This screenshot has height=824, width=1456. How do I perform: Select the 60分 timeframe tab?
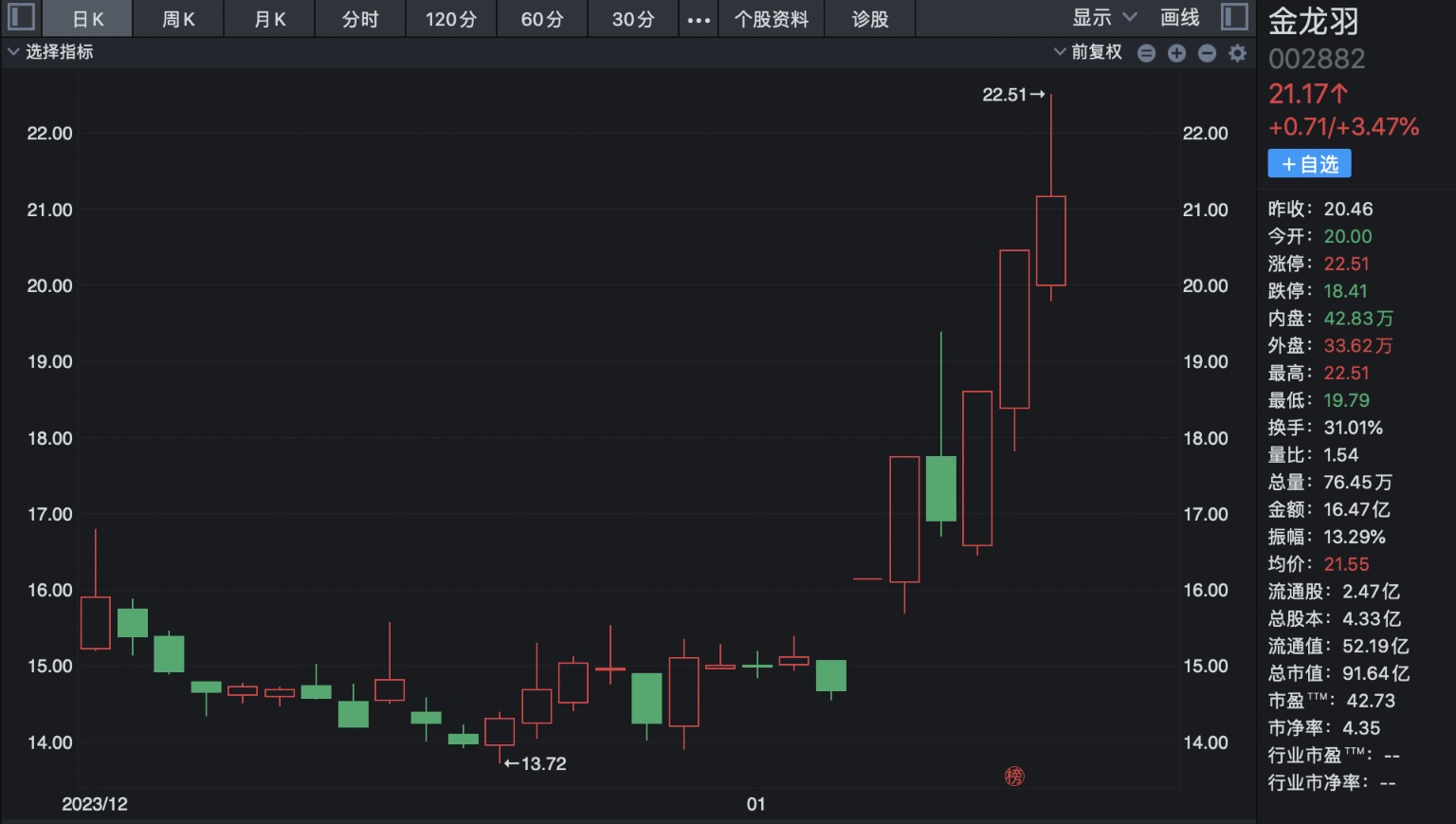coord(542,19)
